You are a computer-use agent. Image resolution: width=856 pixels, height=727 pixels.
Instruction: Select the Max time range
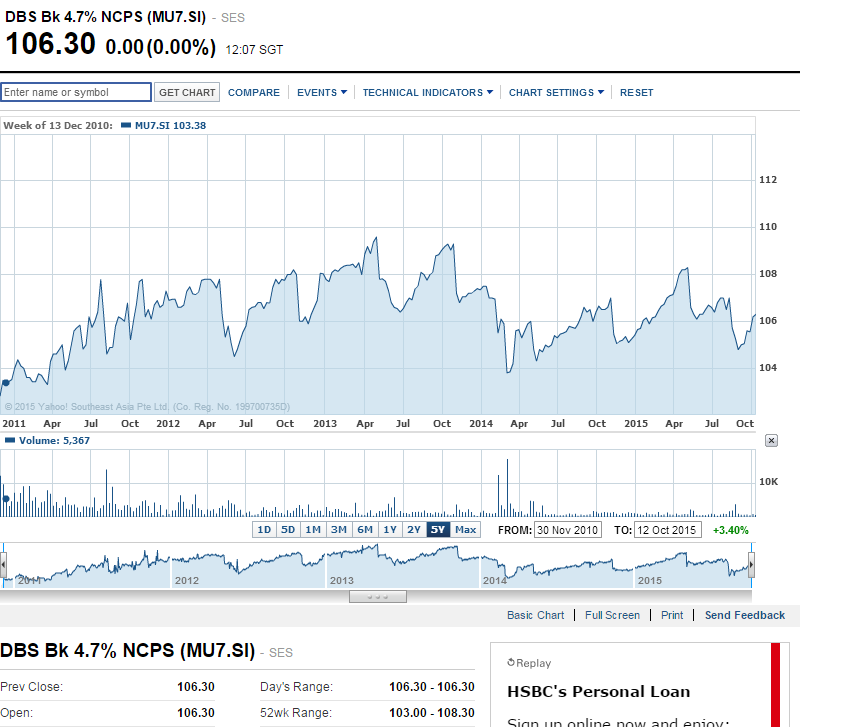pos(466,530)
